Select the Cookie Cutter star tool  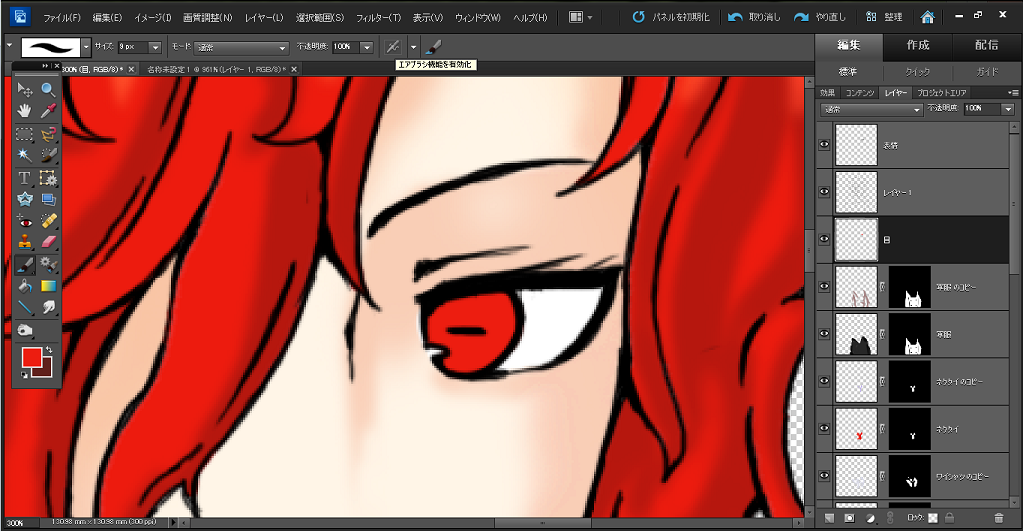point(25,199)
